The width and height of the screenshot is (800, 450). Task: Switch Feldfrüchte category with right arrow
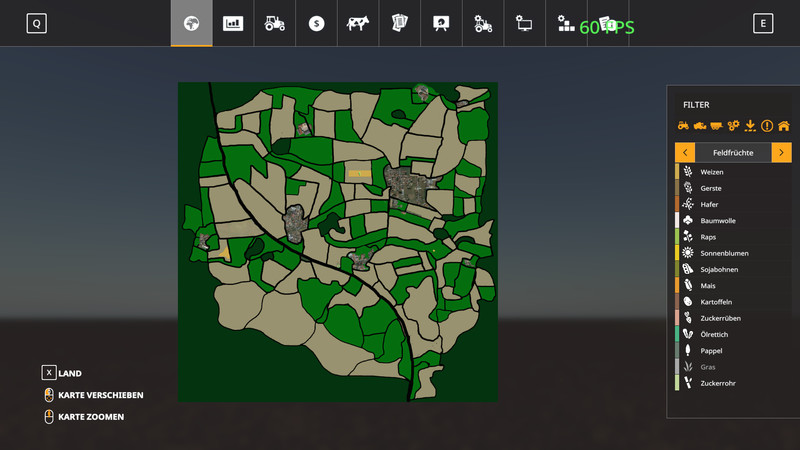click(x=781, y=152)
